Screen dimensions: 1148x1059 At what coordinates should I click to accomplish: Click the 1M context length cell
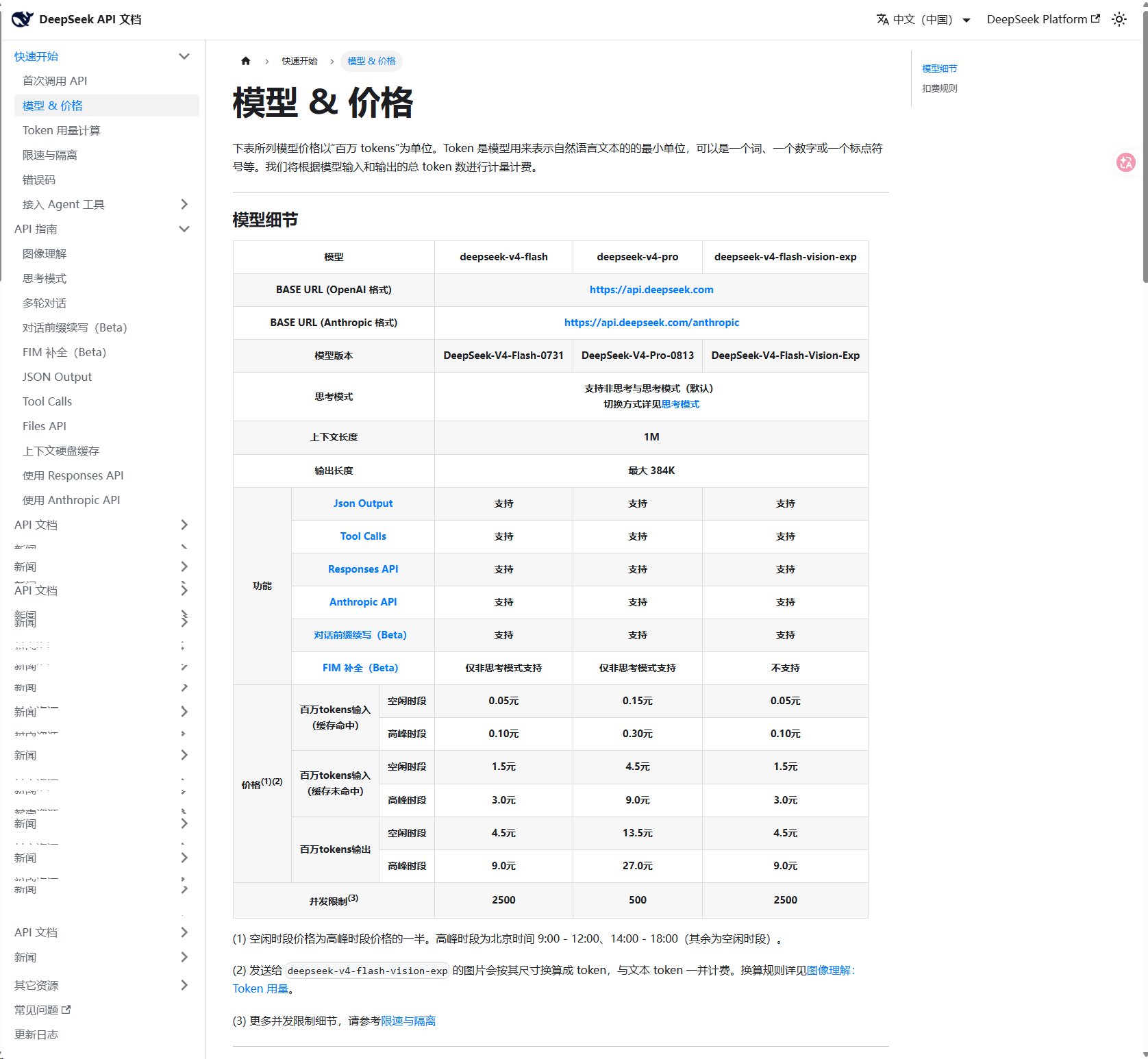pyautogui.click(x=651, y=437)
